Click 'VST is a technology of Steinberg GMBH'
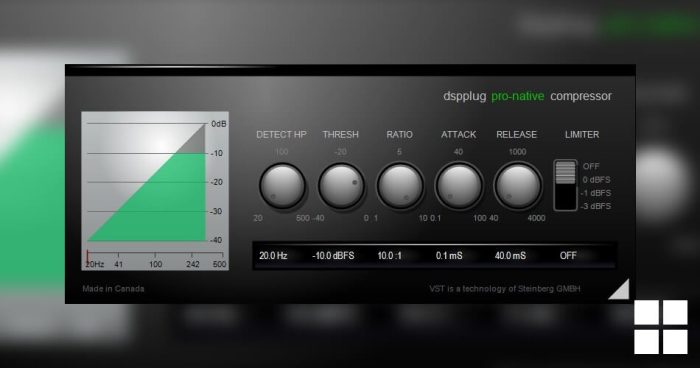This screenshot has height=368, width=700. point(505,289)
